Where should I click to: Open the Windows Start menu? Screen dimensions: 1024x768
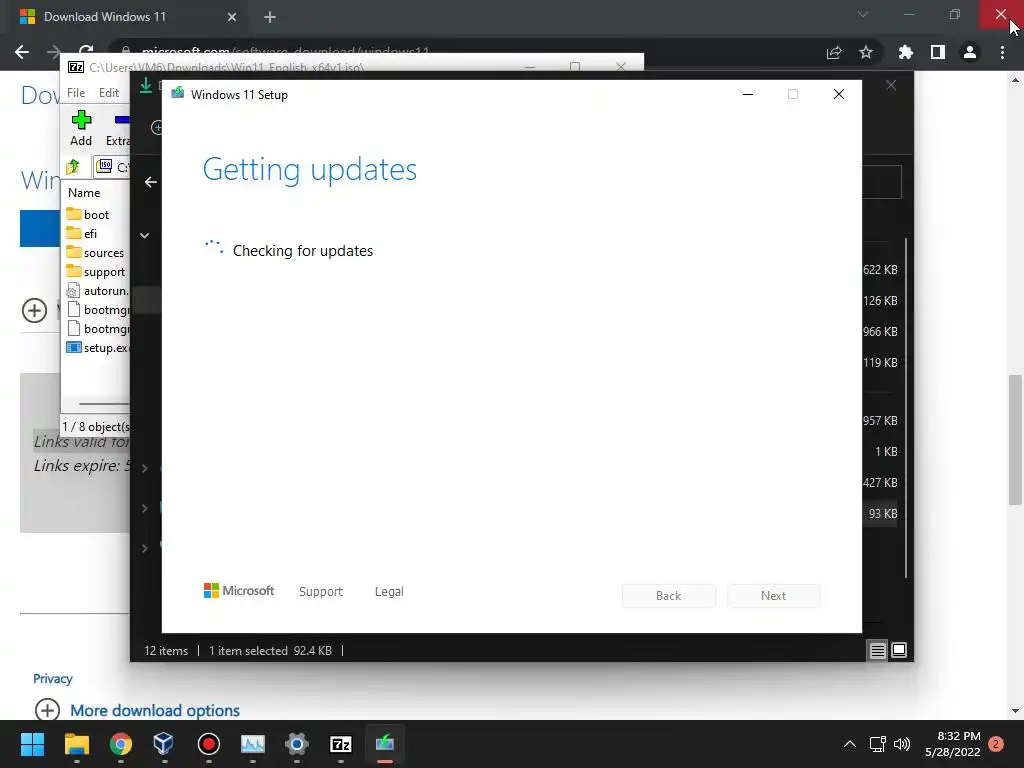coord(32,744)
